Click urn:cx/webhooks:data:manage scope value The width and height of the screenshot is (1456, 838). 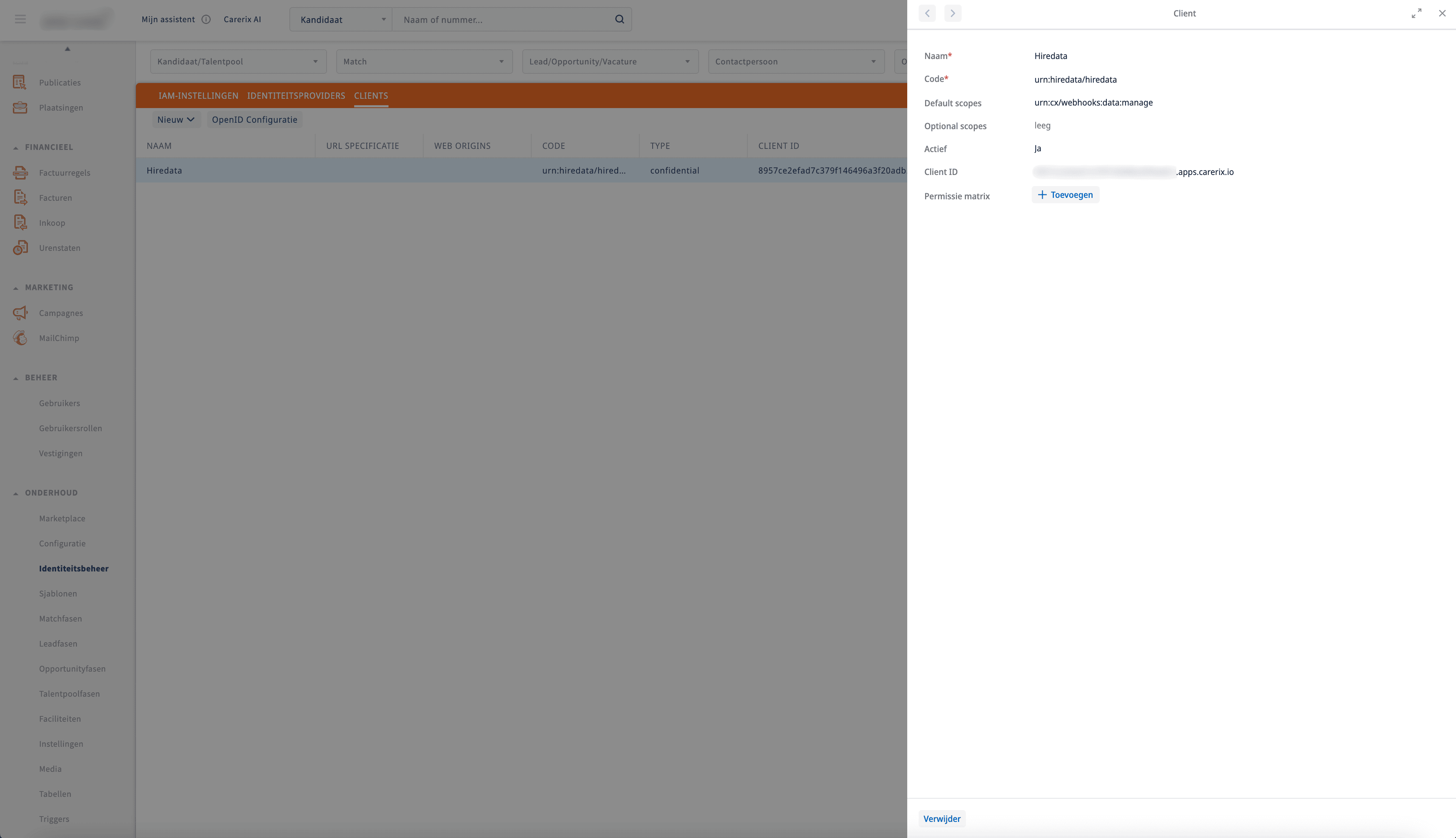pyautogui.click(x=1093, y=102)
